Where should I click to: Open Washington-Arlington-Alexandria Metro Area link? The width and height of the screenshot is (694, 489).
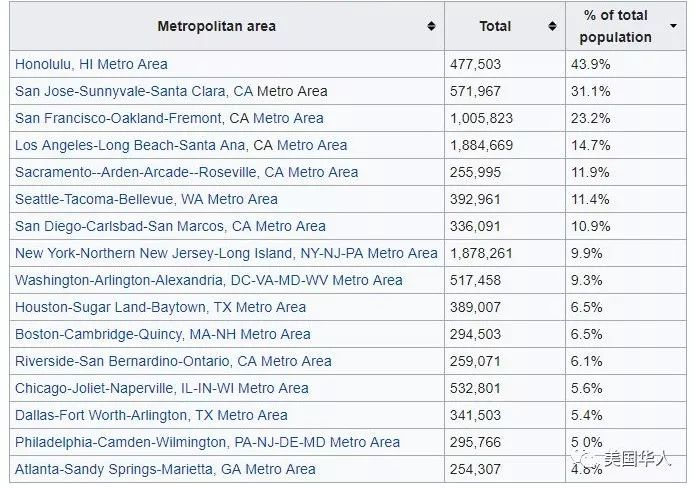[208, 280]
